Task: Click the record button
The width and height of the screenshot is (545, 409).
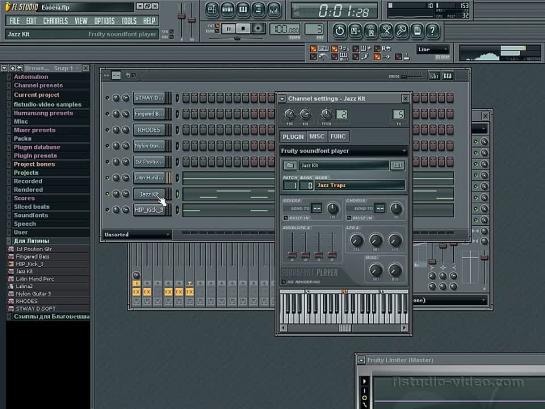Action: (258, 28)
